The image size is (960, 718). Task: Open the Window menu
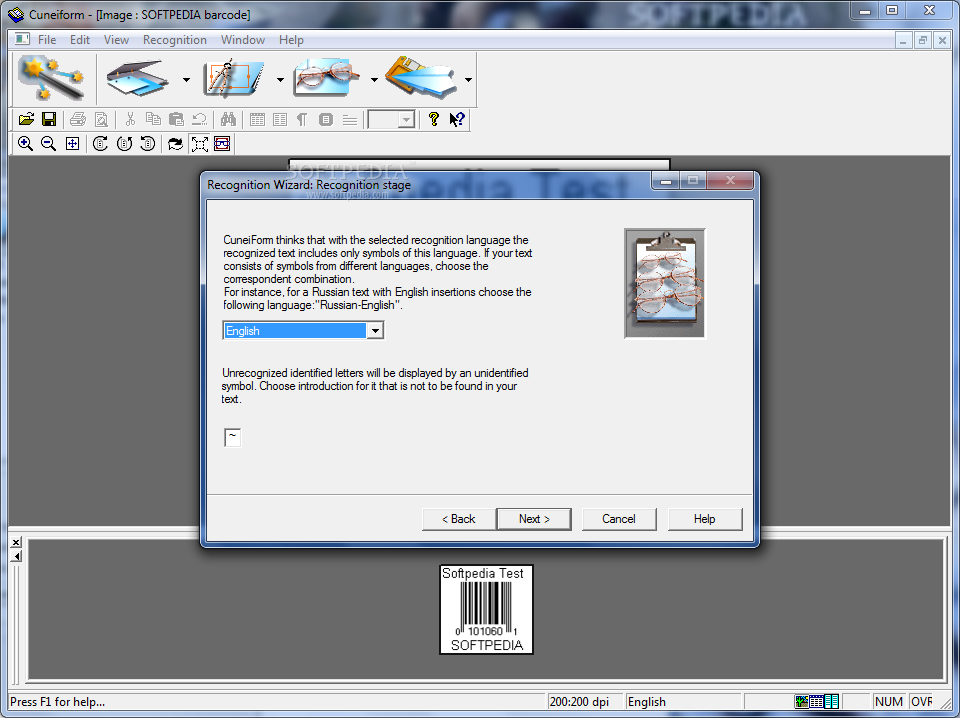242,40
